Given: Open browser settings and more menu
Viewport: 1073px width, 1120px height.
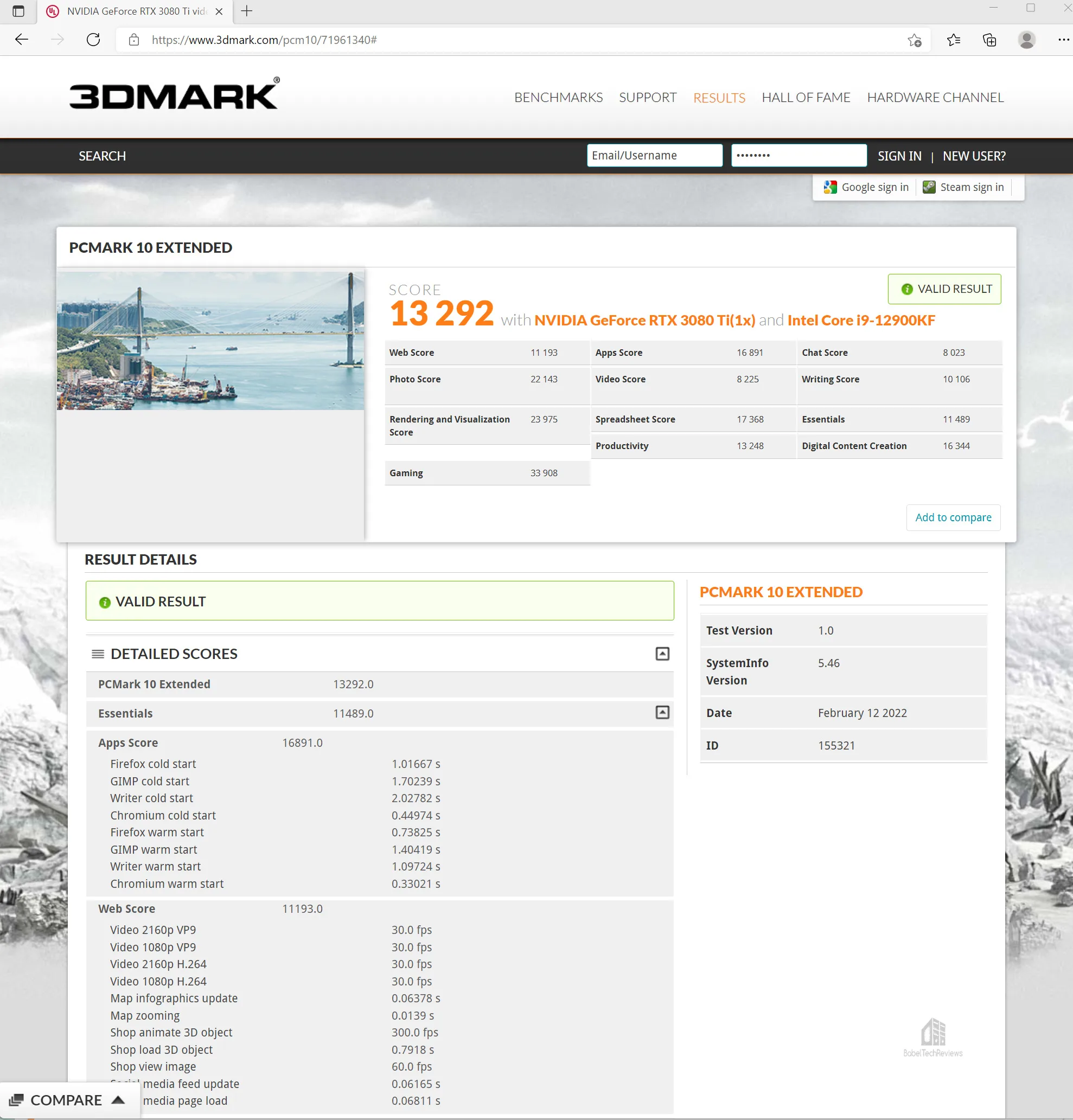Looking at the screenshot, I should pos(1063,40).
